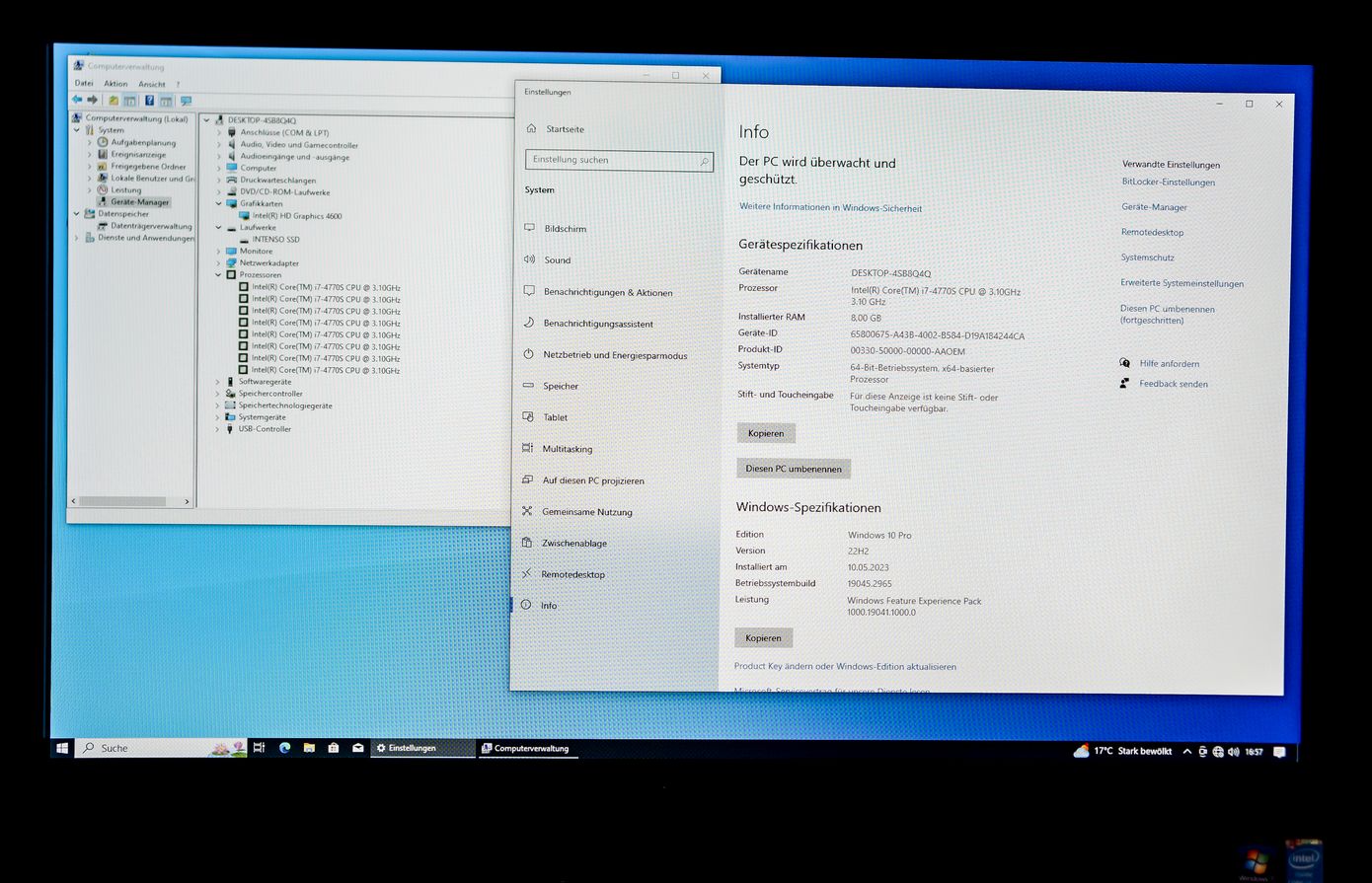This screenshot has width=1372, height=883.
Task: Select the Sound speaker icon in Einstellungen
Action: [529, 259]
